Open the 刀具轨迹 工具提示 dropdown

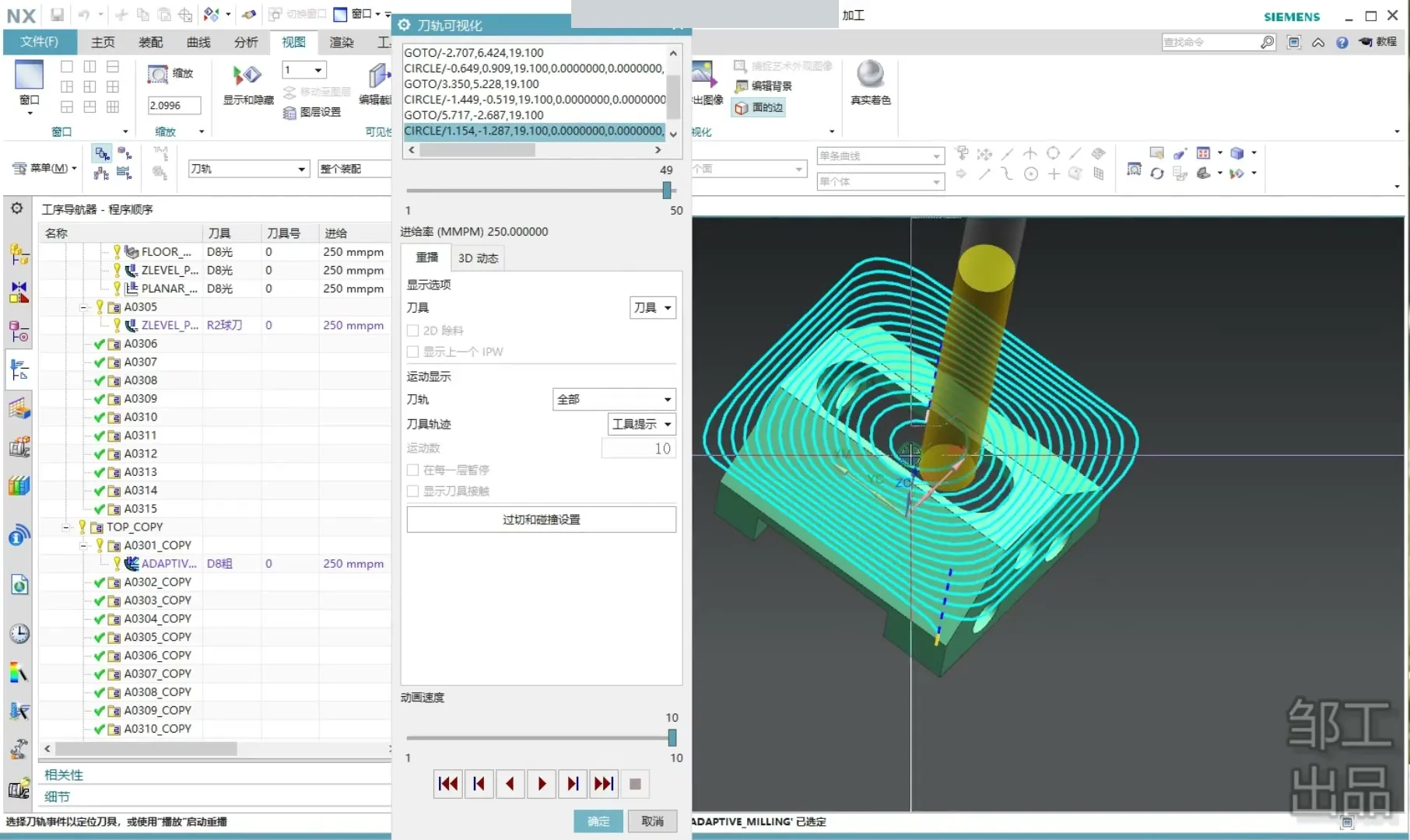[x=641, y=424]
